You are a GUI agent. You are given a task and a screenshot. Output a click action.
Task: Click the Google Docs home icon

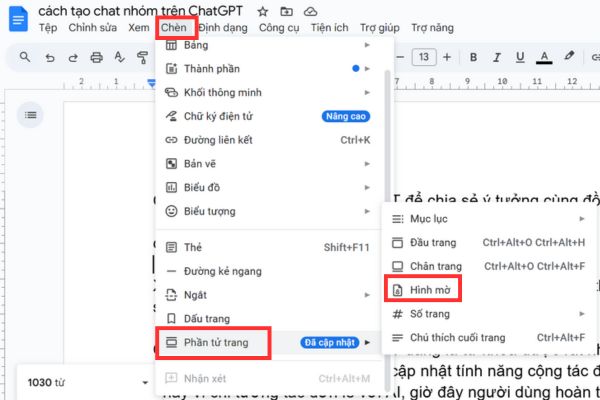point(18,17)
